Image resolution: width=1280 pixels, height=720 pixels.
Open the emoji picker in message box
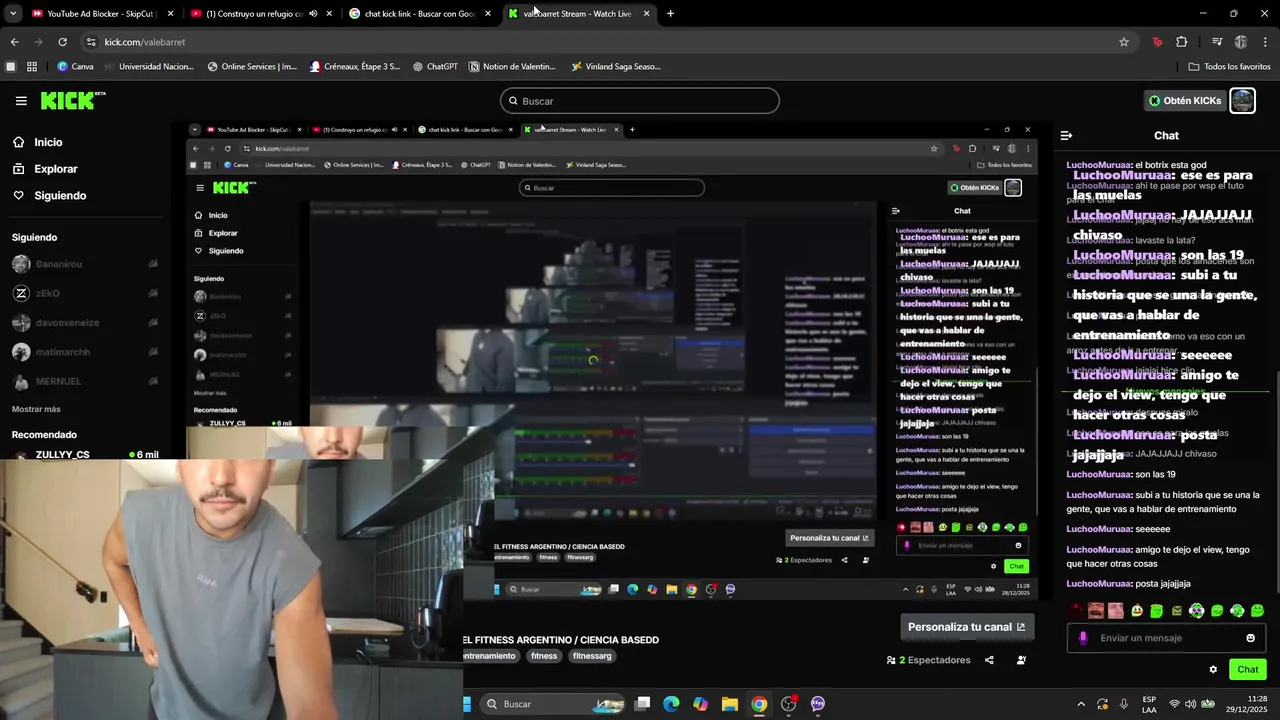pos(1250,638)
